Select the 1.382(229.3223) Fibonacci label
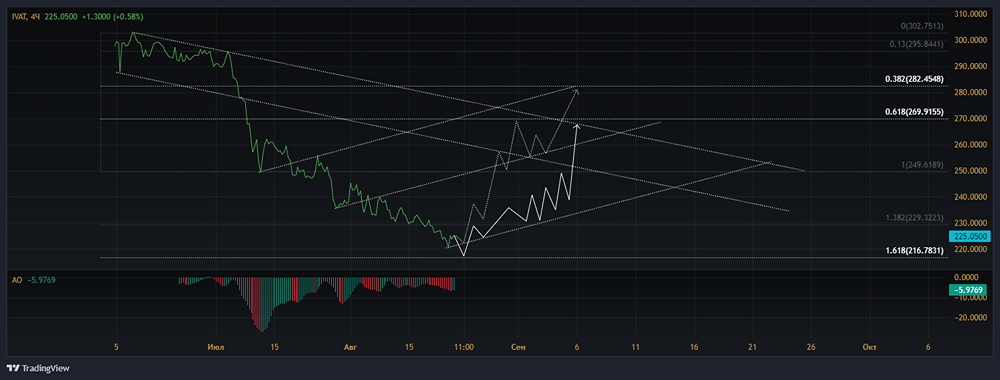Screen dimensions: 1000x380 [x=915, y=218]
